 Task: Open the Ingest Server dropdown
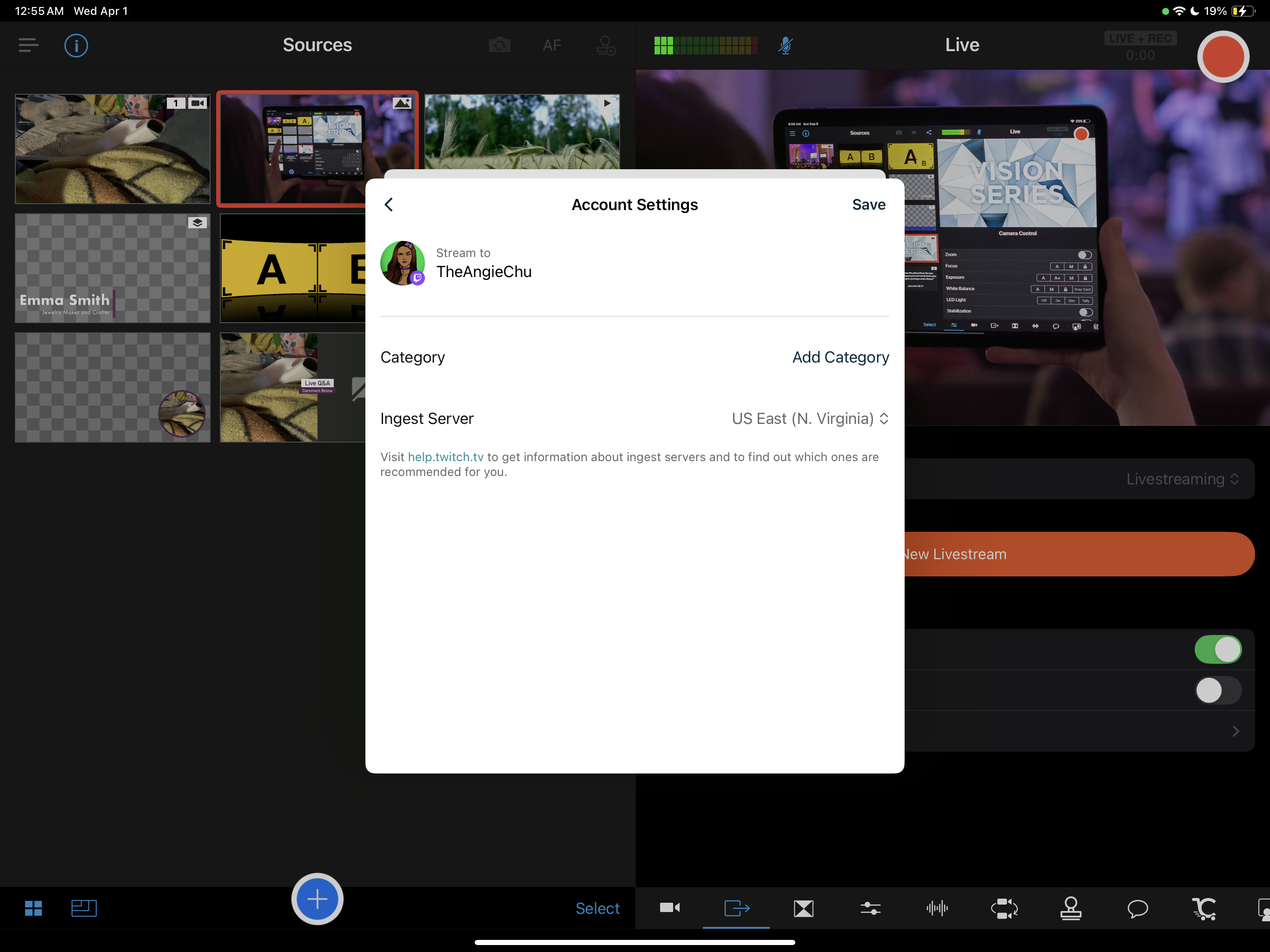(x=809, y=418)
